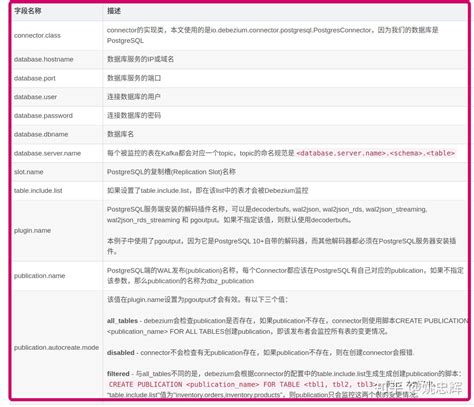Click the table.include.list field name
Image resolution: width=474 pixels, height=407 pixels.
[38, 191]
